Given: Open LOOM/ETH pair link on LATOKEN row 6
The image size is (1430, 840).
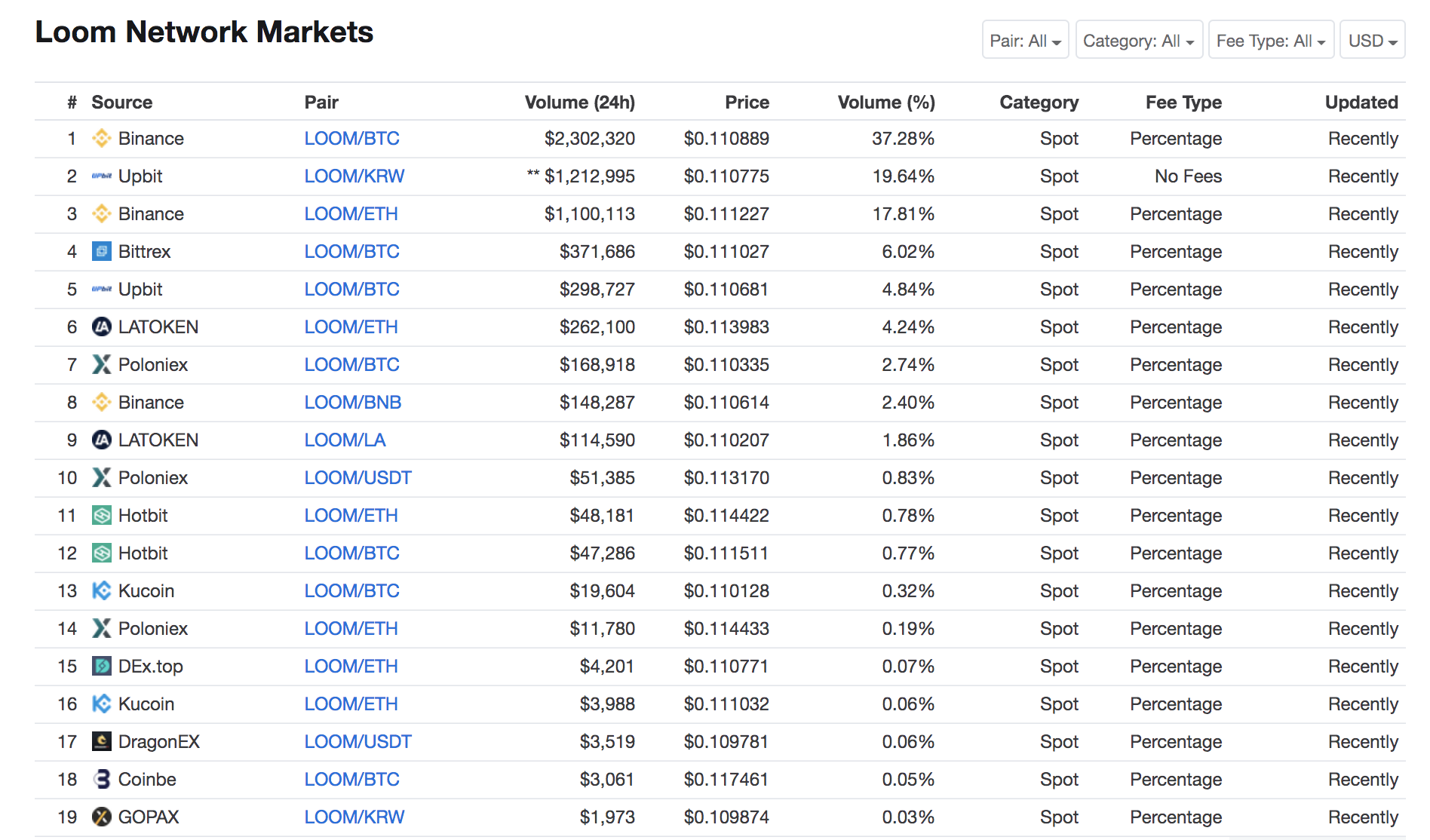Looking at the screenshot, I should 351,326.
